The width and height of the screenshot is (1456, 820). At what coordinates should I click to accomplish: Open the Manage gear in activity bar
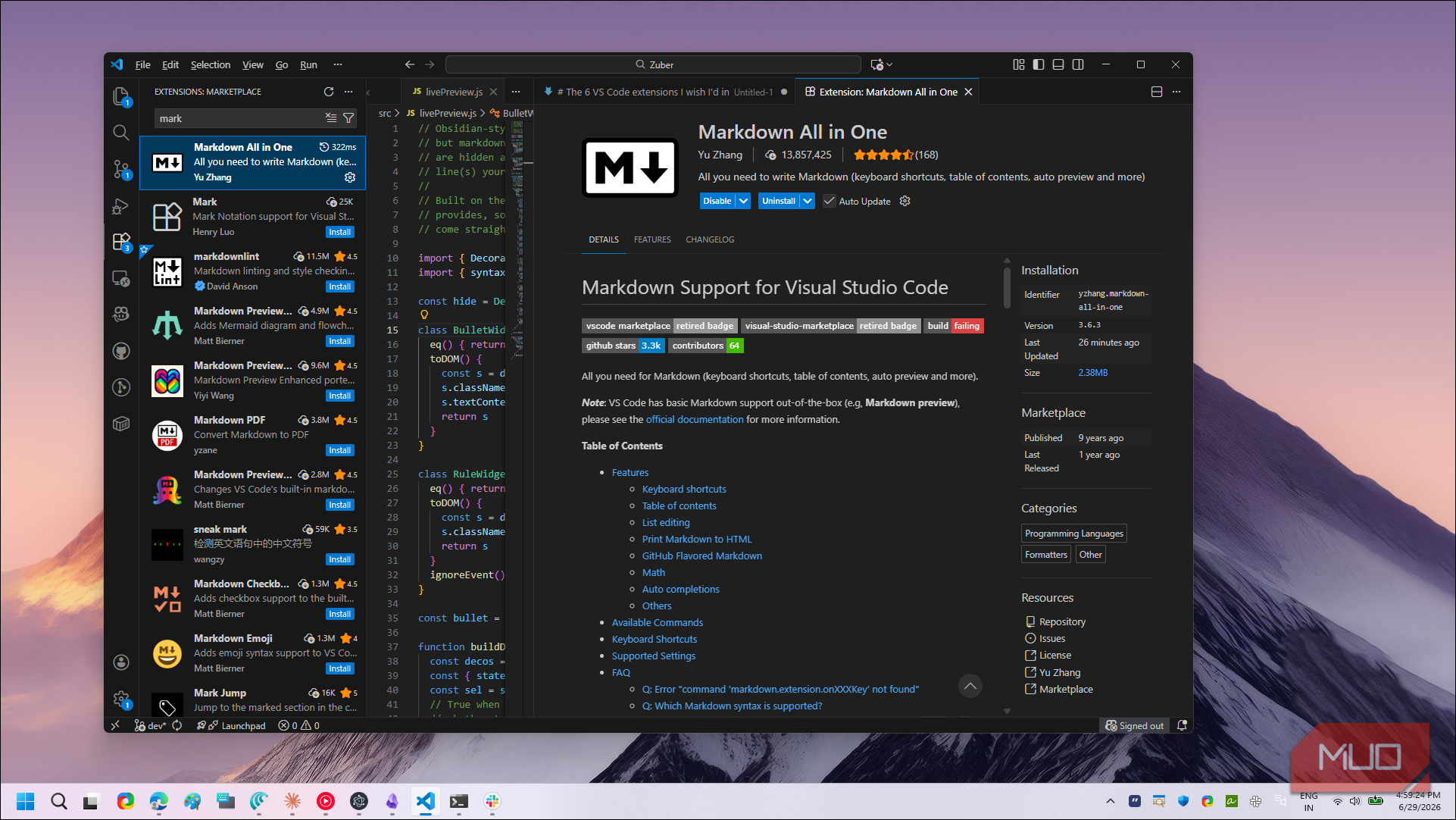click(121, 699)
